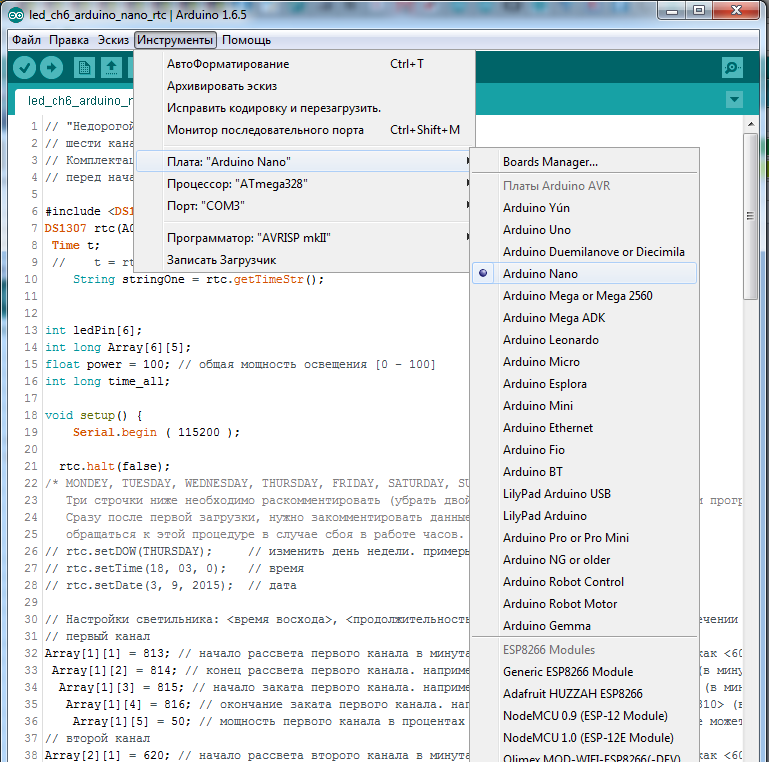This screenshot has width=769, height=762.
Task: Click the Arduino logo in title bar
Action: [x=15, y=14]
